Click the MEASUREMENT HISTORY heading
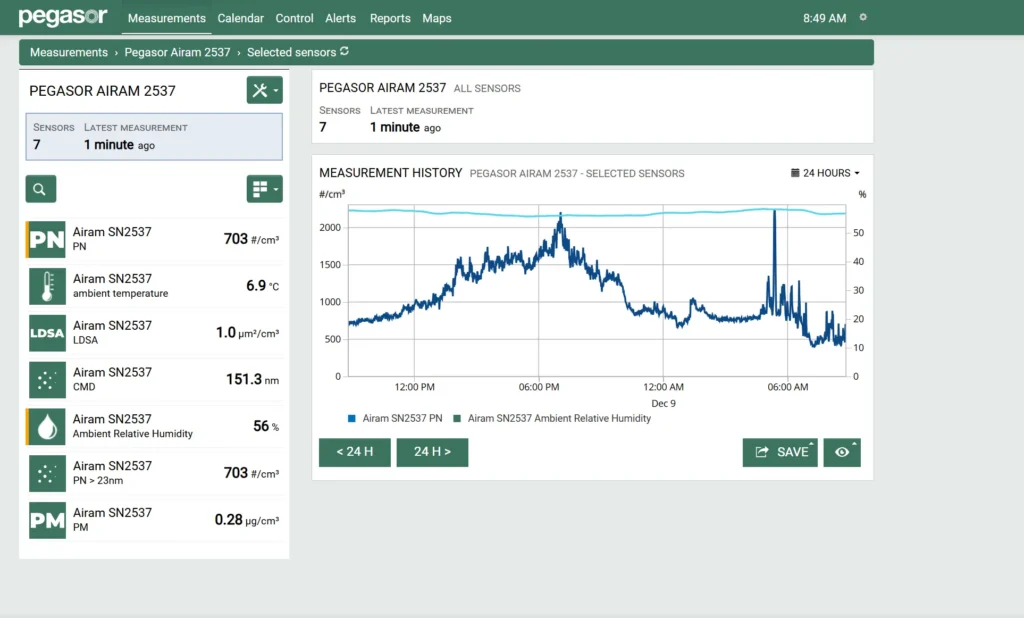 (391, 173)
